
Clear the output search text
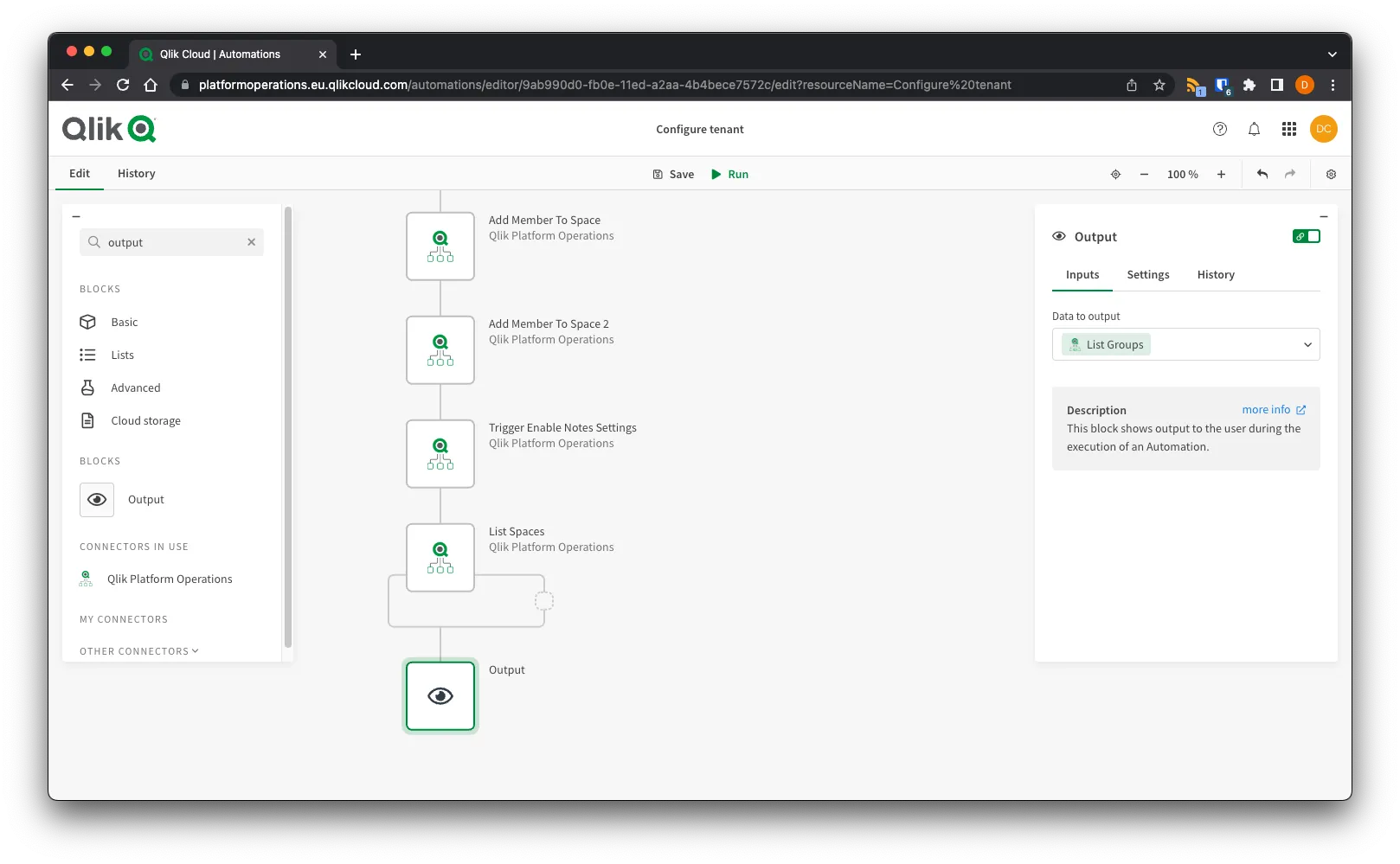(x=251, y=242)
